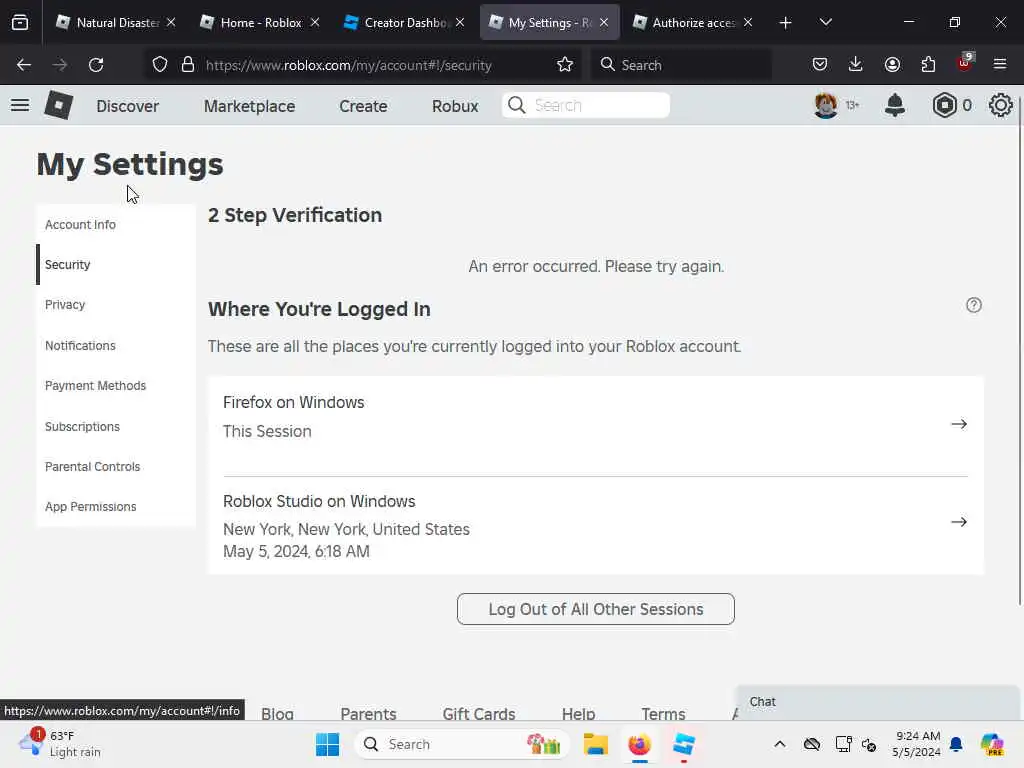
Task: Reload the page with refresh icon
Action: pos(96,65)
